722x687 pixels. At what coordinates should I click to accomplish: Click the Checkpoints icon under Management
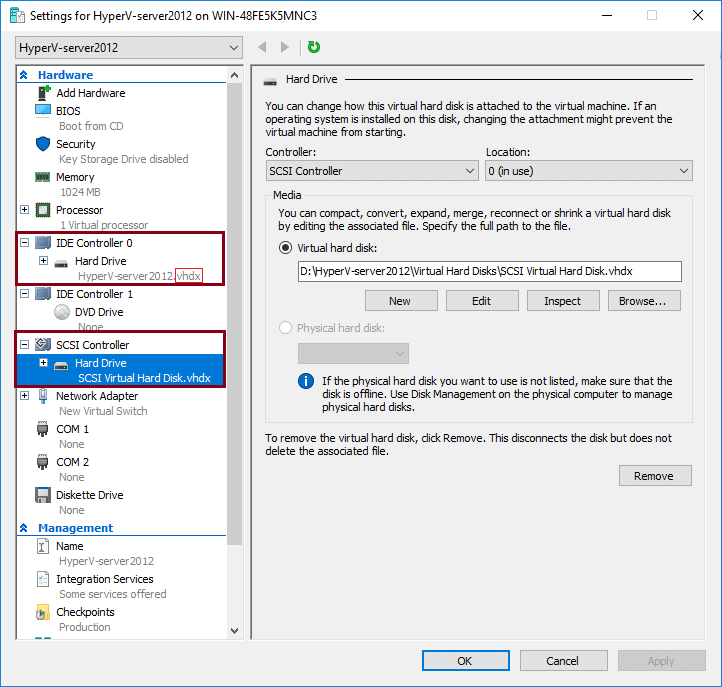tap(43, 612)
